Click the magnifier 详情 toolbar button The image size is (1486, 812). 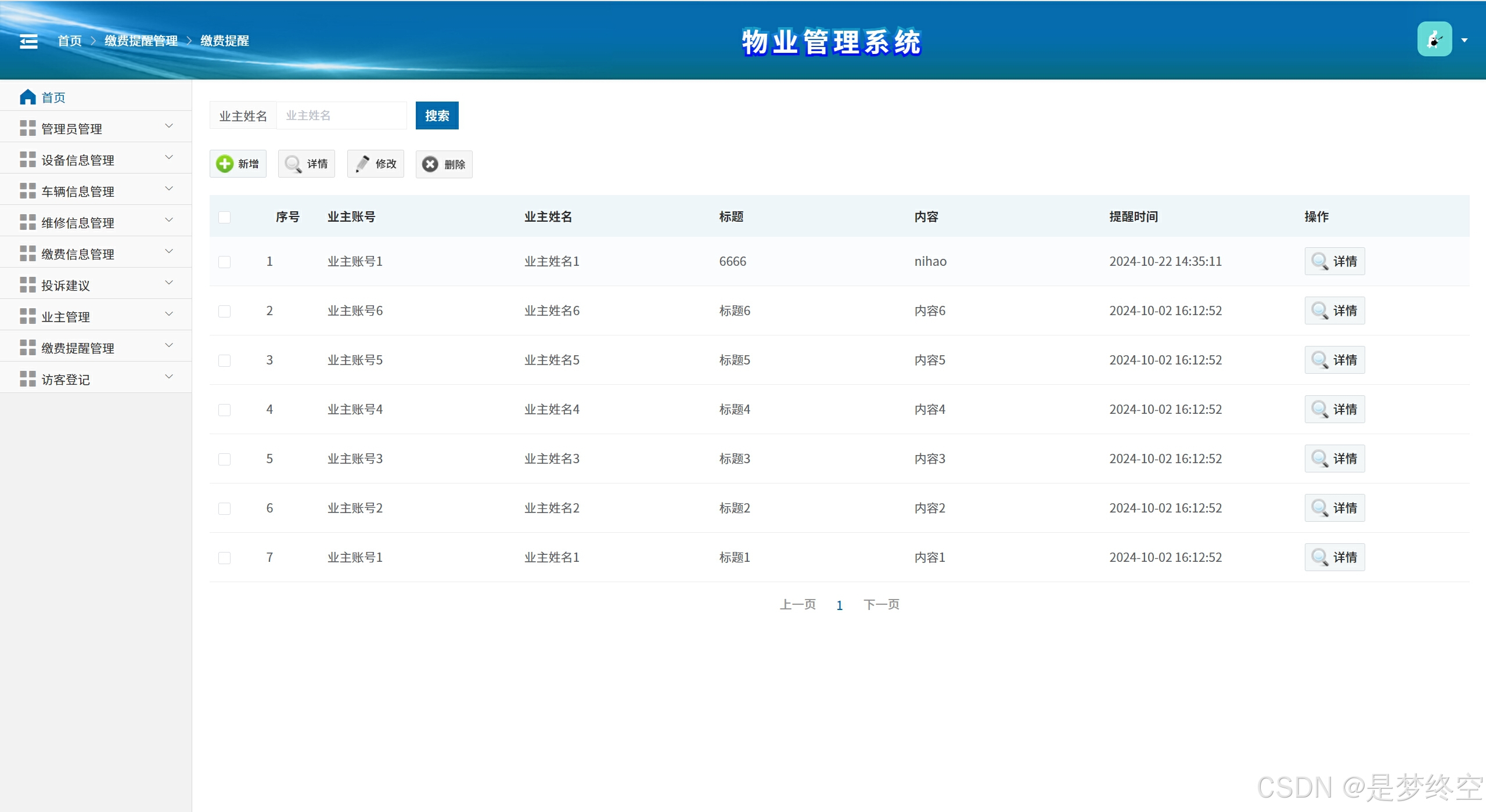[307, 164]
